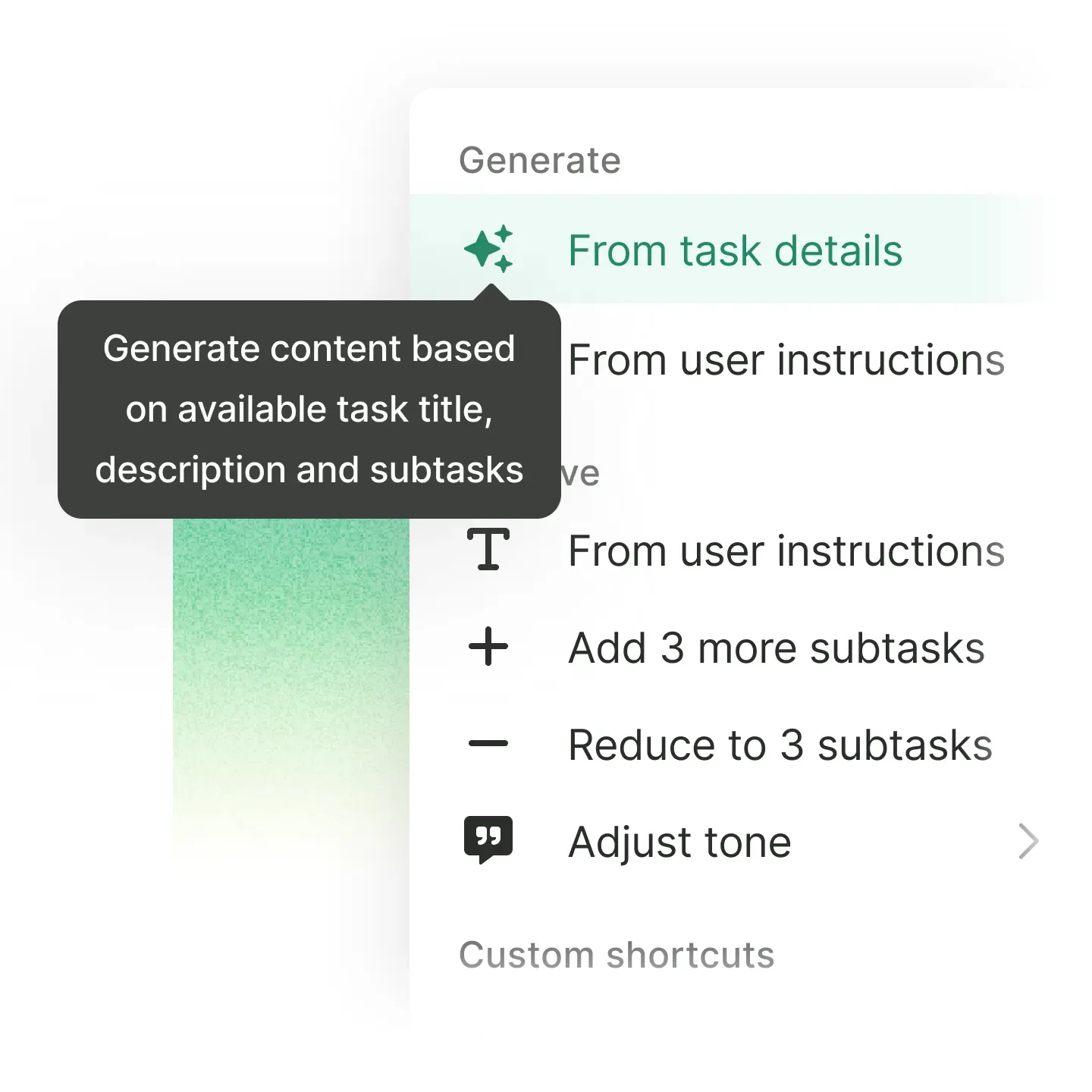Viewport: 1092px width, 1092px height.
Task: Click the tooltip's pointer arrow tip
Action: coord(491,289)
